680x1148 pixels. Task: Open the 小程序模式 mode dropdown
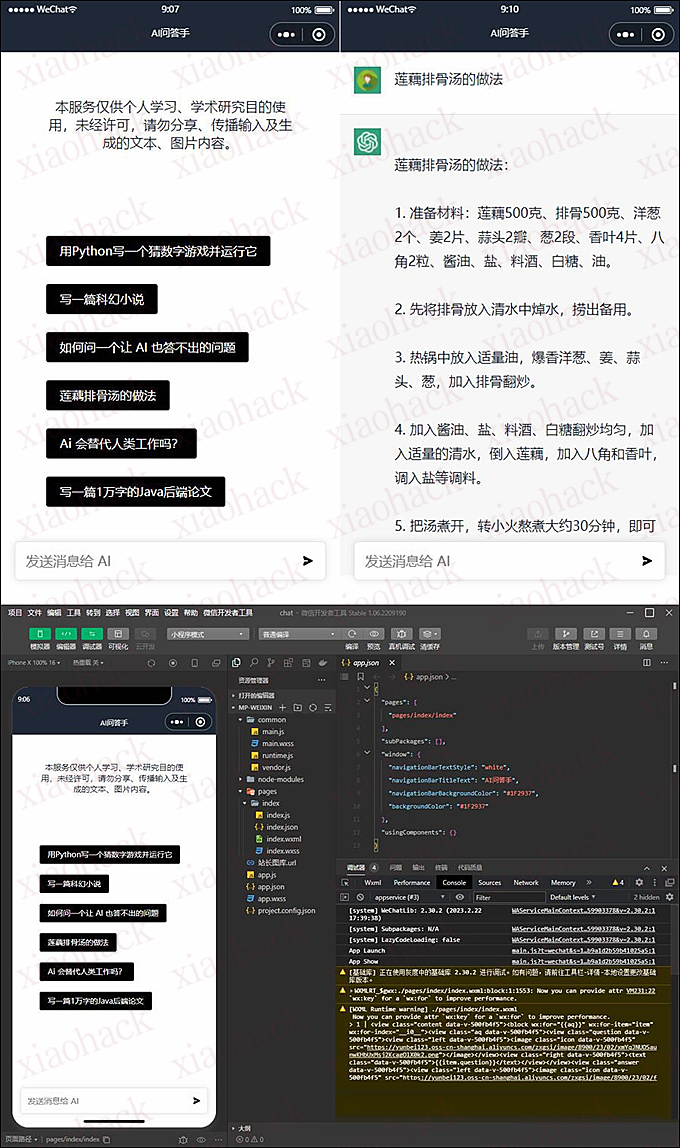(x=209, y=634)
